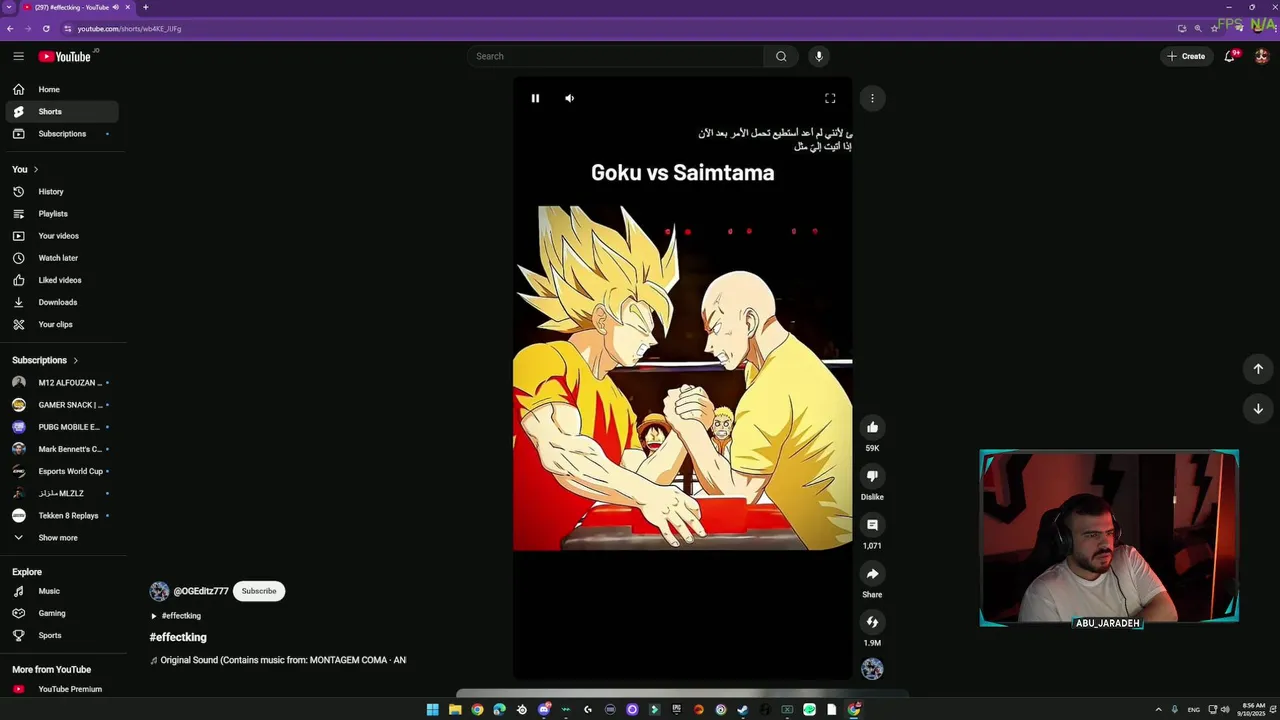Viewport: 1280px width, 720px height.
Task: Open History in the sidebar
Action: (x=62, y=192)
